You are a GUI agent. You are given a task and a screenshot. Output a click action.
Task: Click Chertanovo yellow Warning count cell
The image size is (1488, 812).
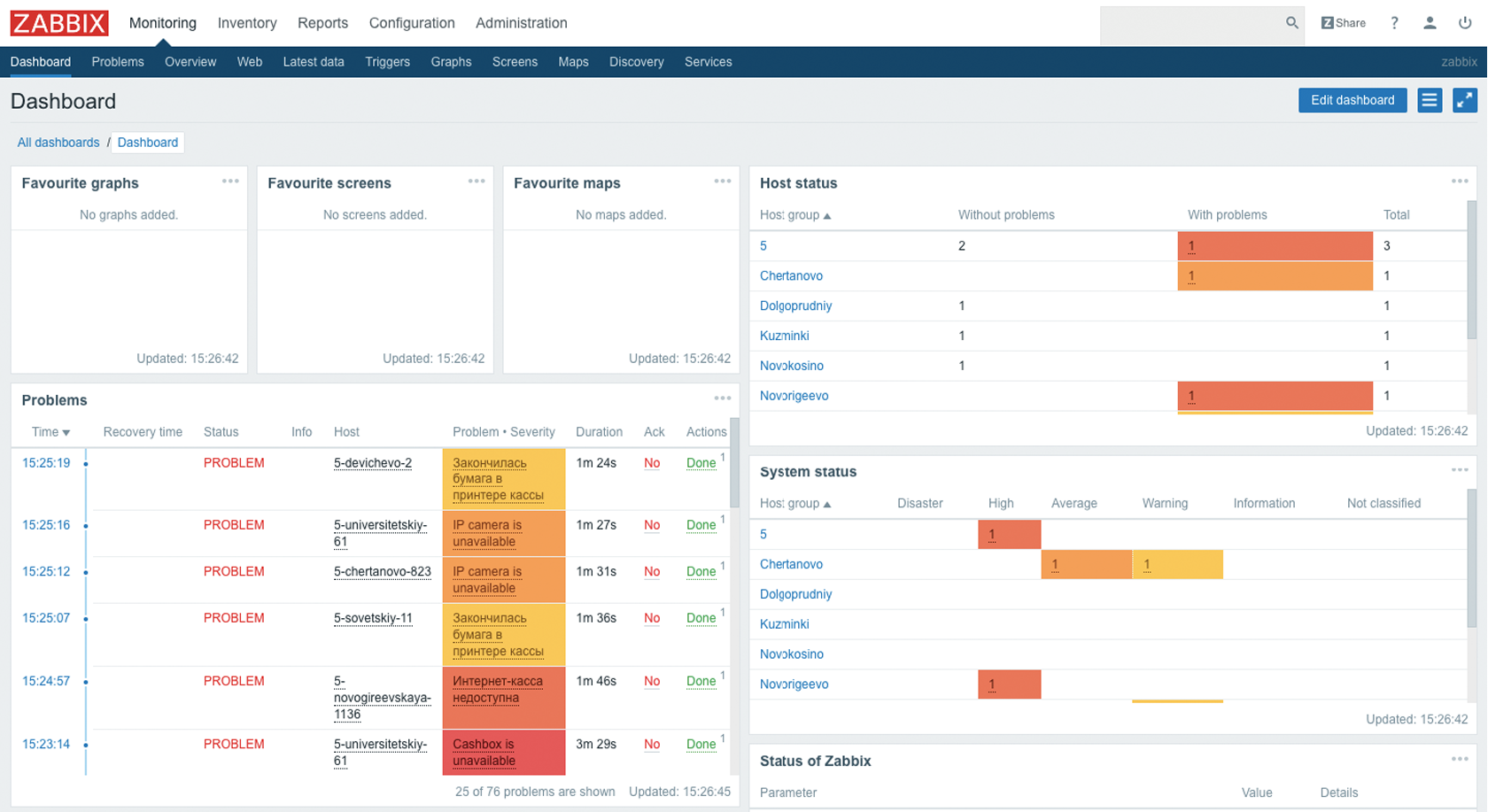[x=1177, y=565]
